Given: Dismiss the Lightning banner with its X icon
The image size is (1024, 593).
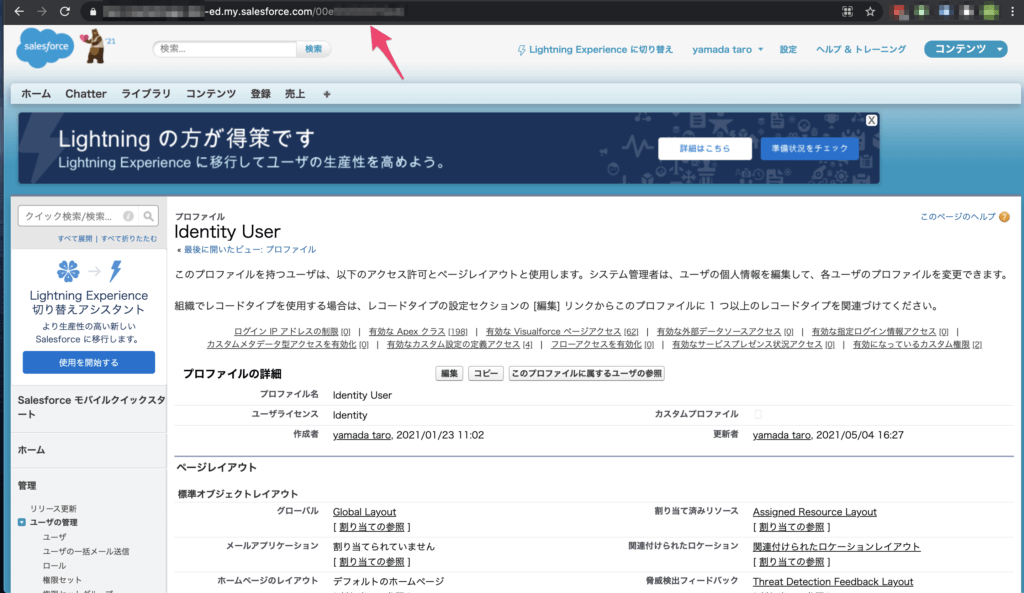Looking at the screenshot, I should coord(870,119).
